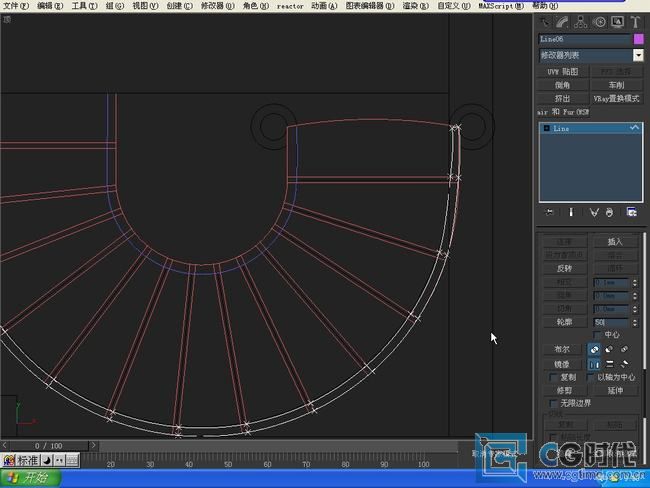Click the 插入 insert button

[615, 242]
